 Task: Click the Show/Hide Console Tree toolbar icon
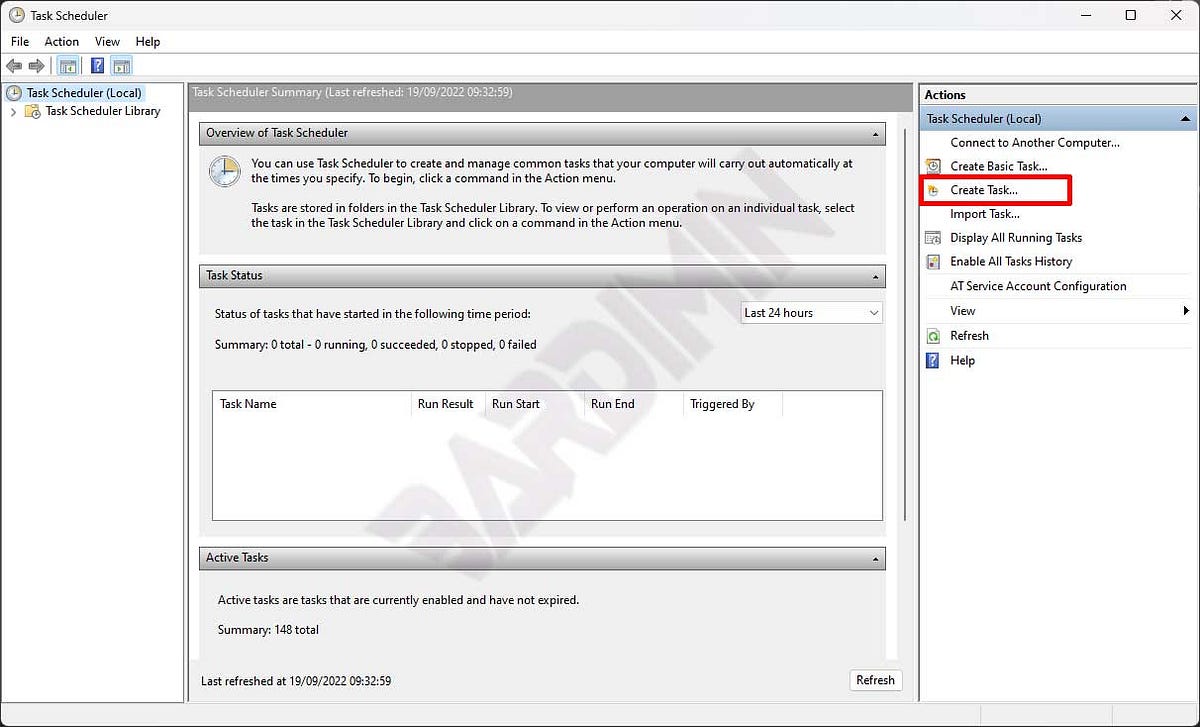pos(67,65)
